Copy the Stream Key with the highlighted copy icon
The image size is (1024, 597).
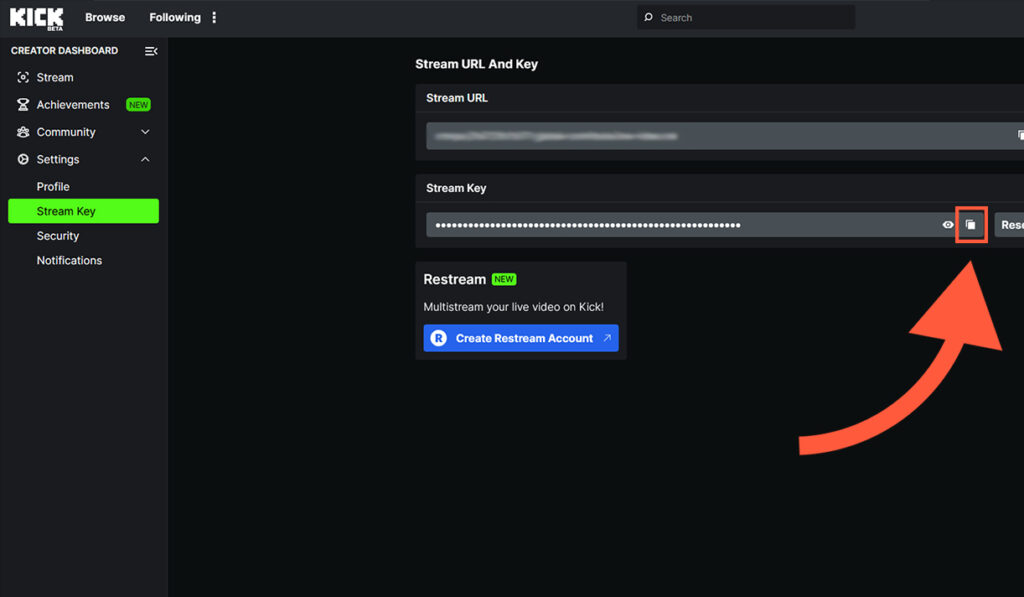tap(971, 225)
